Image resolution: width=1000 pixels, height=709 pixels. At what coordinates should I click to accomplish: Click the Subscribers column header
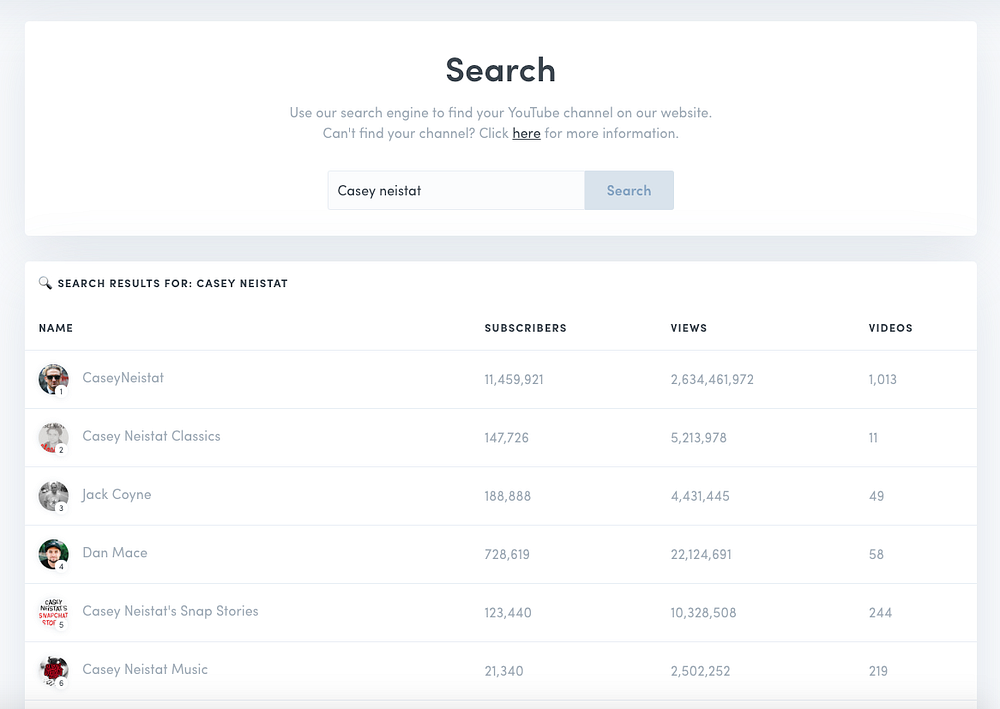pos(525,328)
